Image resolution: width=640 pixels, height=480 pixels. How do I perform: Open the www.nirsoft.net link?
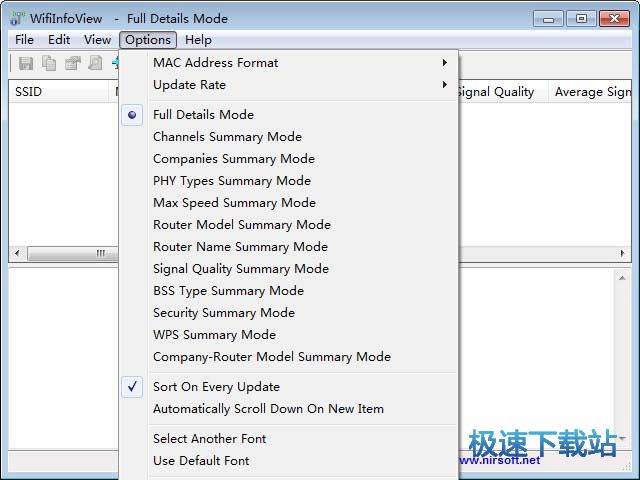click(499, 460)
